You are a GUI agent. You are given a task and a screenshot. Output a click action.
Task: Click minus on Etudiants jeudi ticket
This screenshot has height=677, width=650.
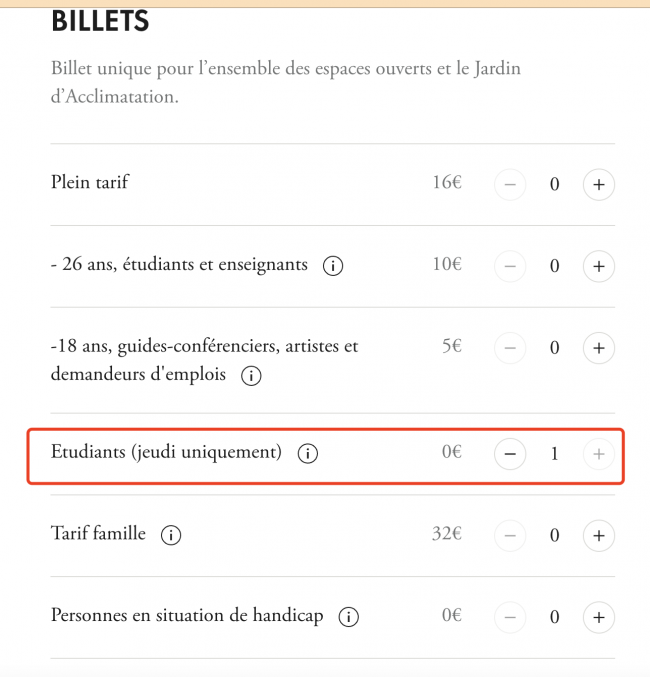[510, 454]
